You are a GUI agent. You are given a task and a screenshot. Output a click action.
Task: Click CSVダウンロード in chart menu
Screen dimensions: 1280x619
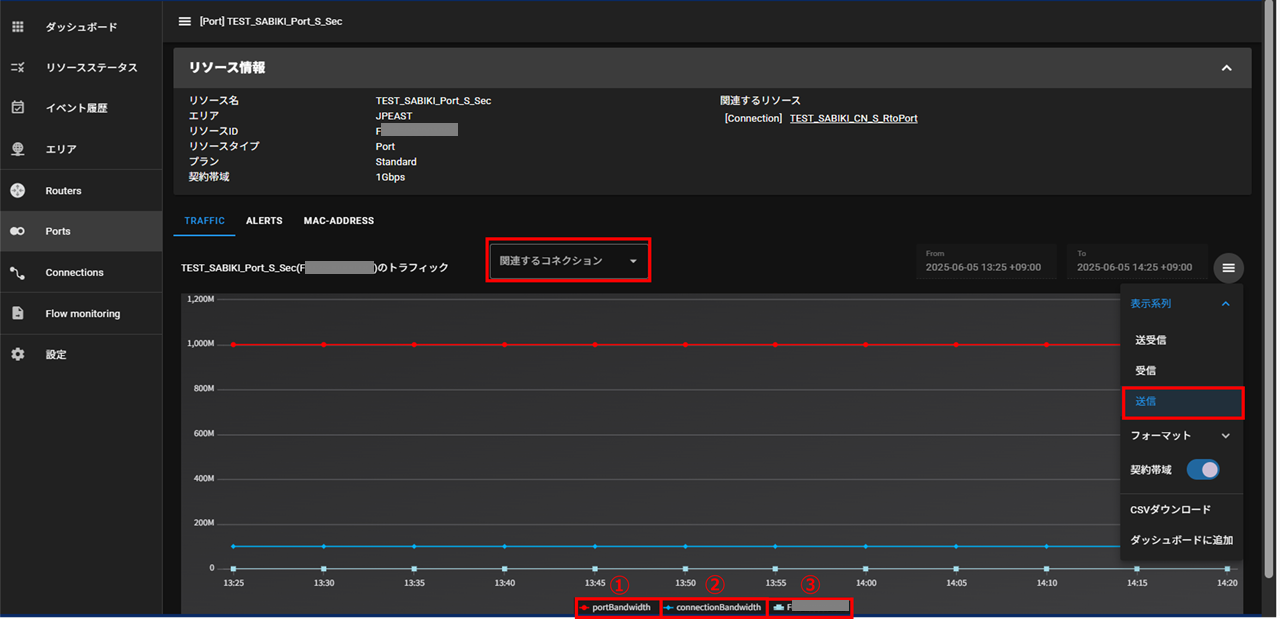tap(1170, 510)
